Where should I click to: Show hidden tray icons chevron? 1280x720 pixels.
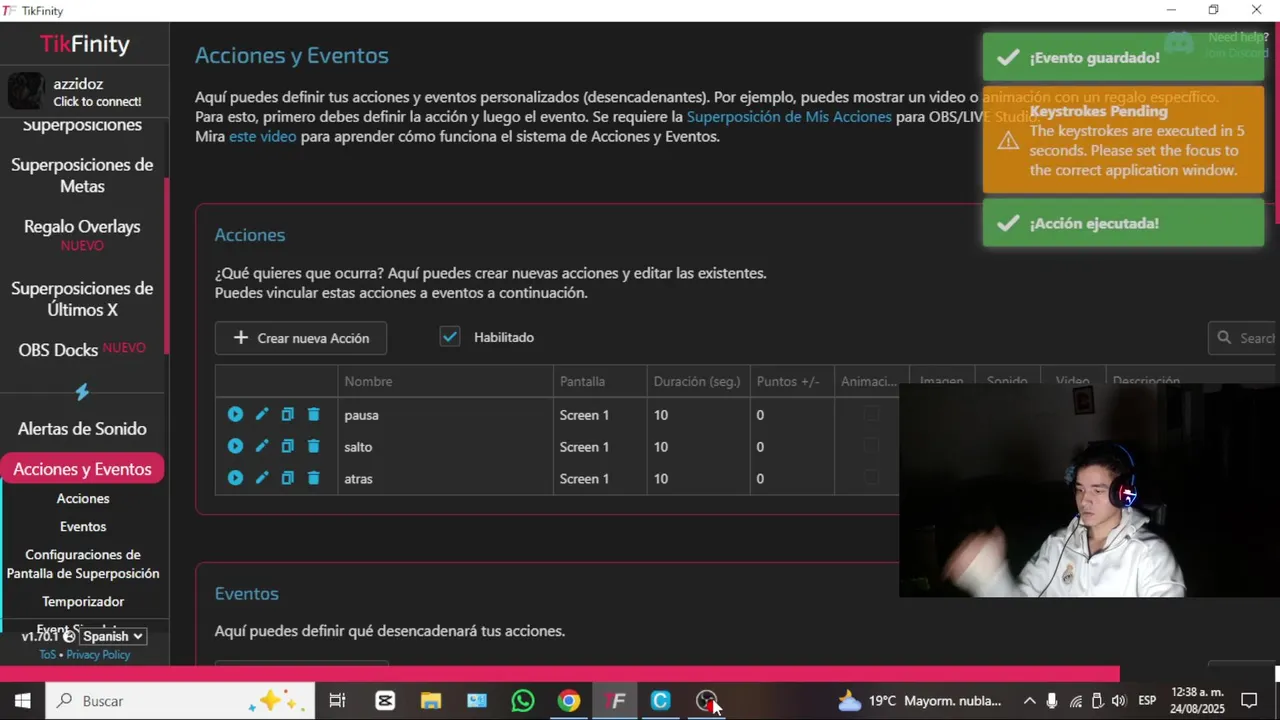pos(1029,701)
